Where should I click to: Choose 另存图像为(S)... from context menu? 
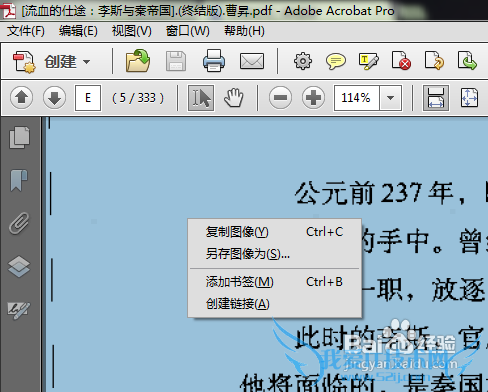(274, 254)
